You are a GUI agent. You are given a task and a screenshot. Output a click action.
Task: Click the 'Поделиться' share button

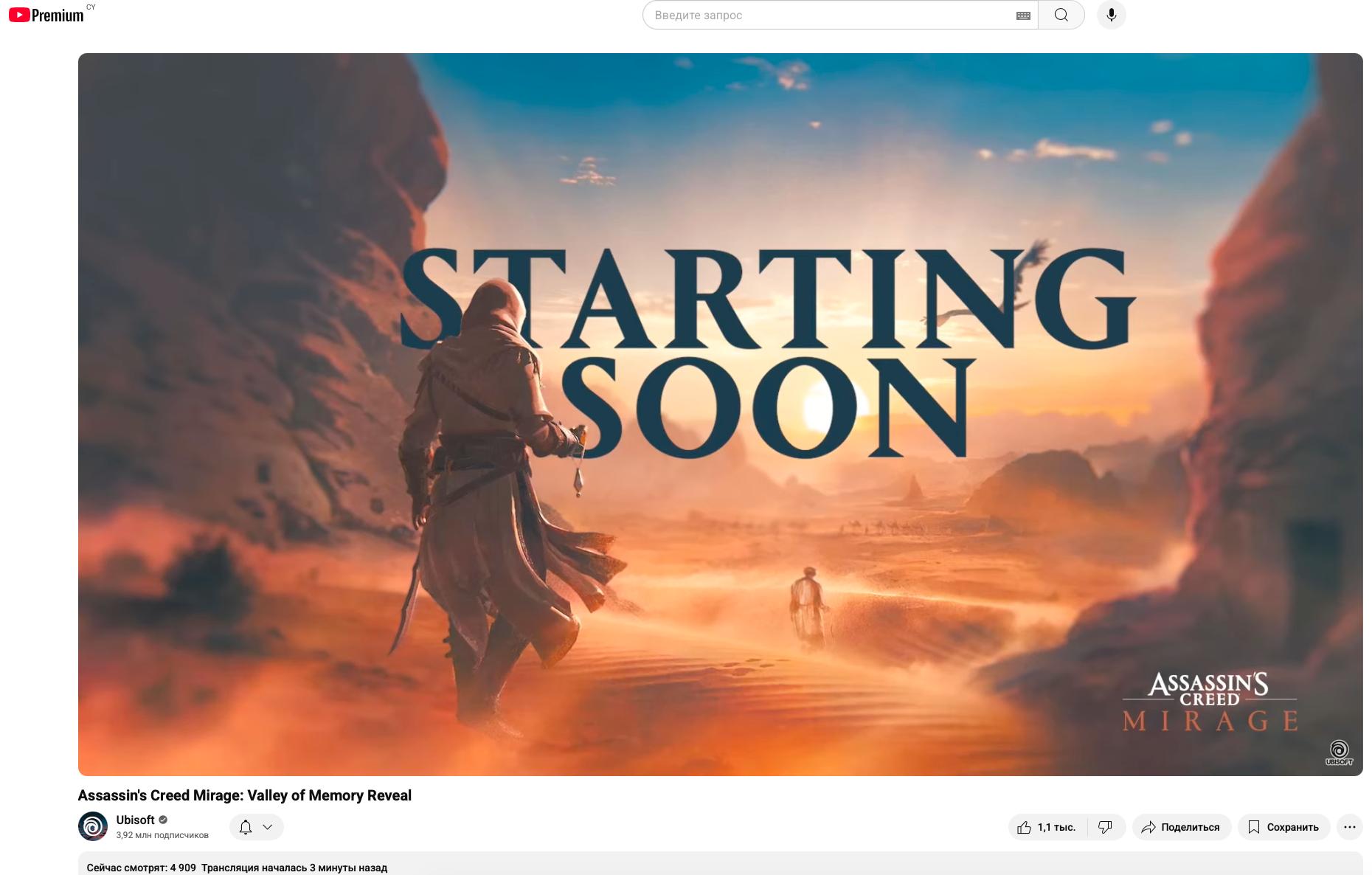[x=1181, y=827]
